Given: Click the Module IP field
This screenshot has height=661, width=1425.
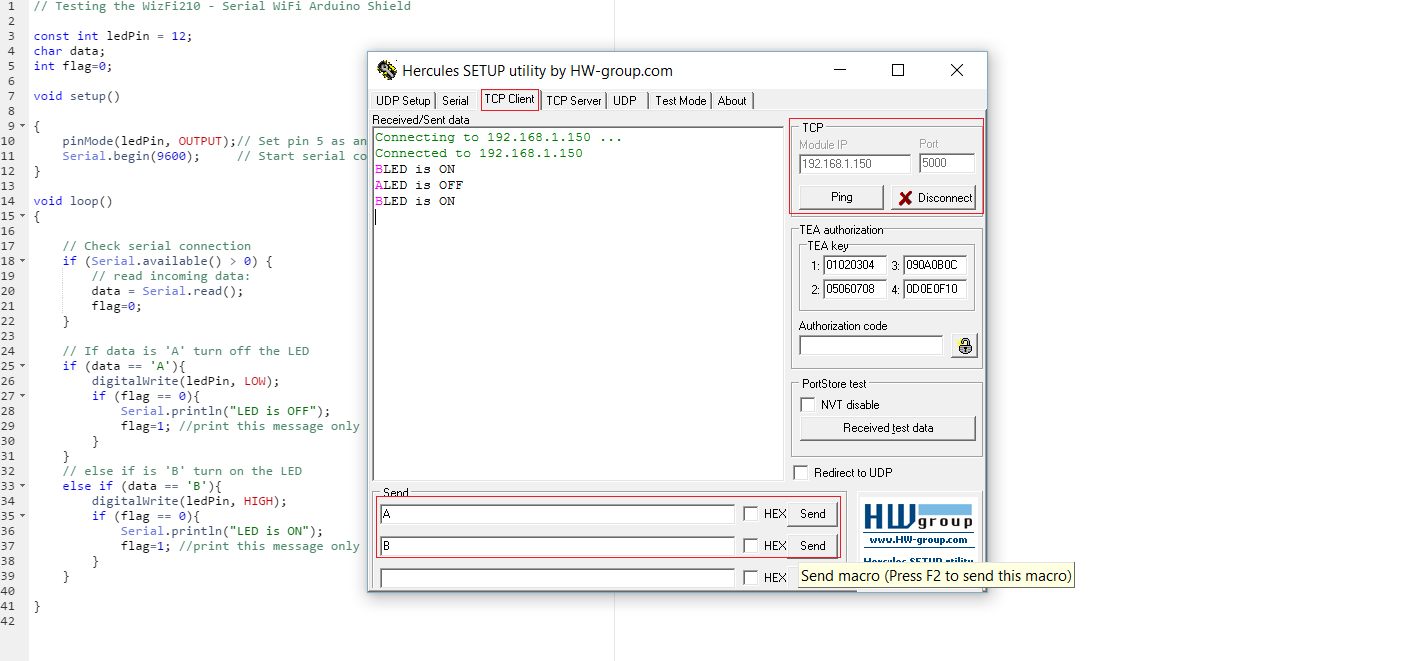Looking at the screenshot, I should [855, 163].
